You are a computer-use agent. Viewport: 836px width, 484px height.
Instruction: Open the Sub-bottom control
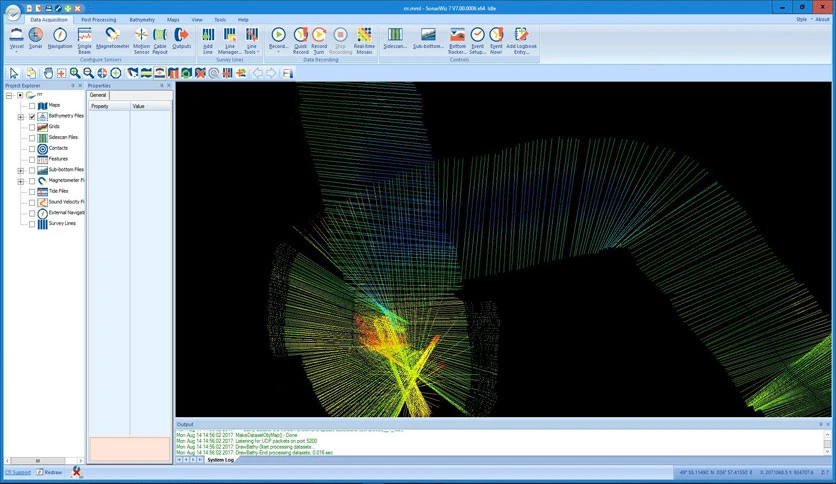(x=428, y=38)
